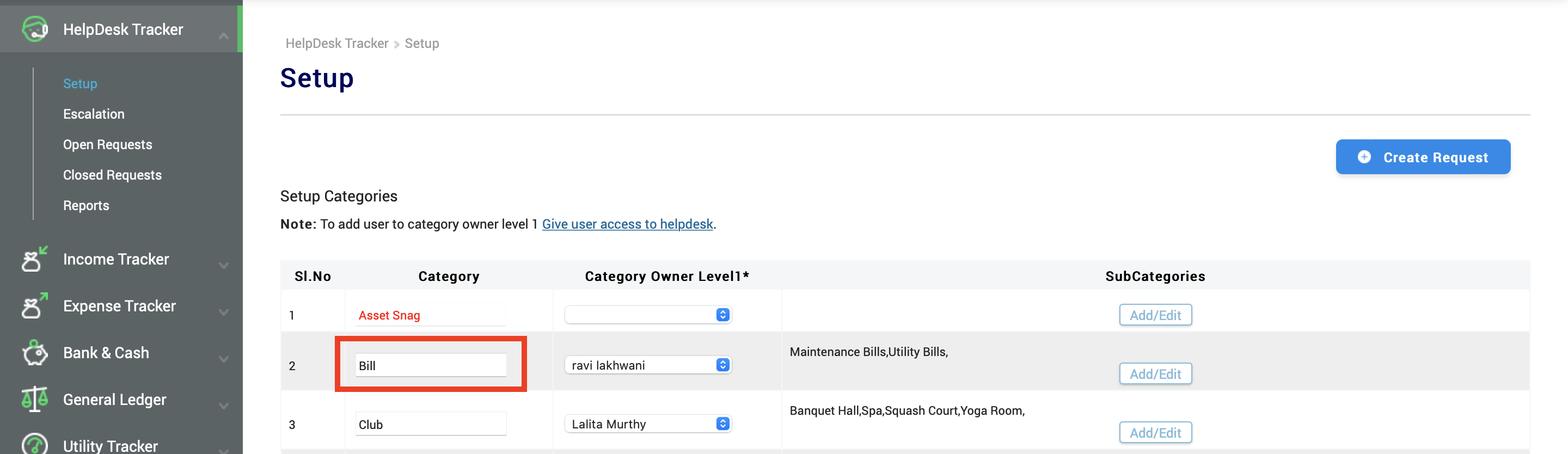Open Setup in the sidebar

(x=79, y=83)
